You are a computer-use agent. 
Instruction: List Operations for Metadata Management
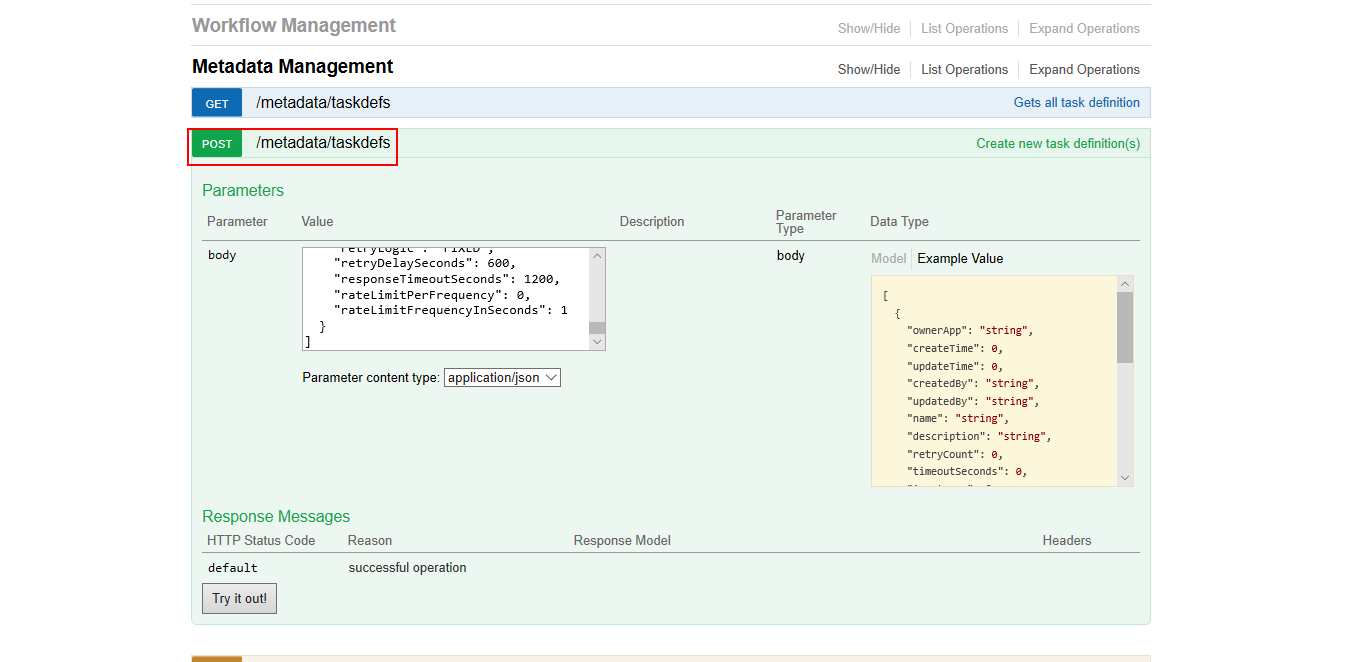click(x=964, y=69)
